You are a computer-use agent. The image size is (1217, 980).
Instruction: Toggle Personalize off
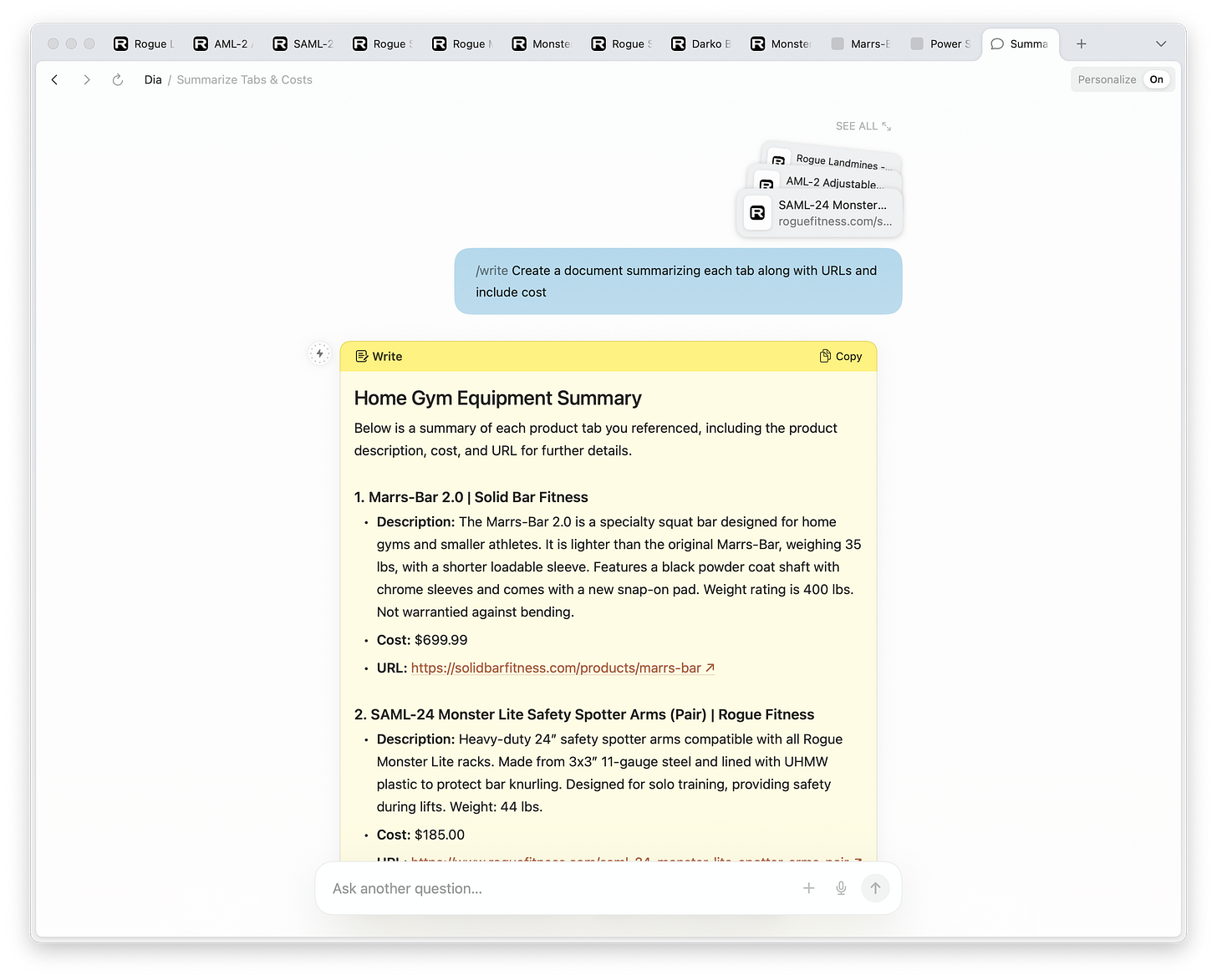coord(1156,79)
